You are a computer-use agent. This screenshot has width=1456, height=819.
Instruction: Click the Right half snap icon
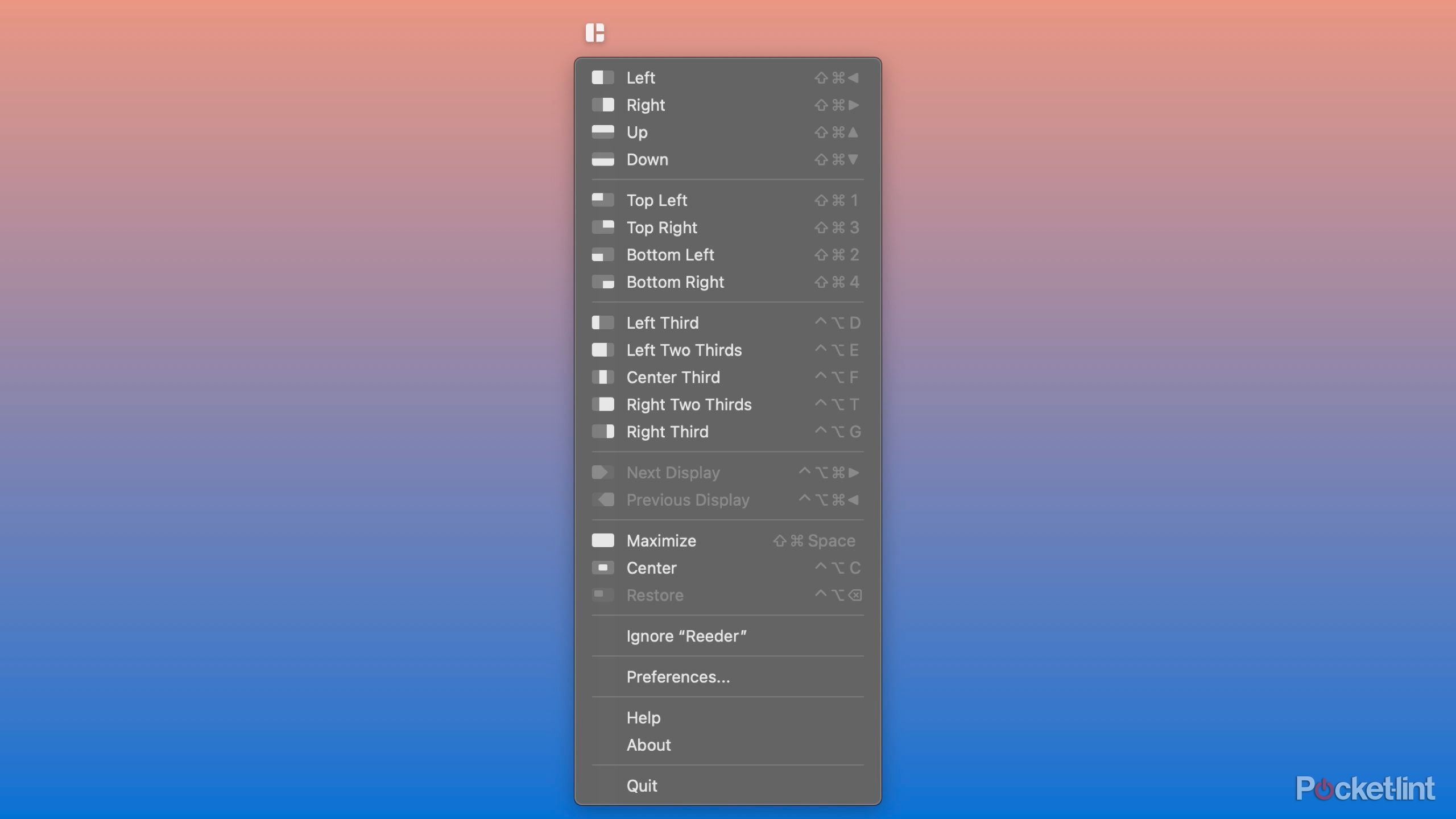point(603,105)
